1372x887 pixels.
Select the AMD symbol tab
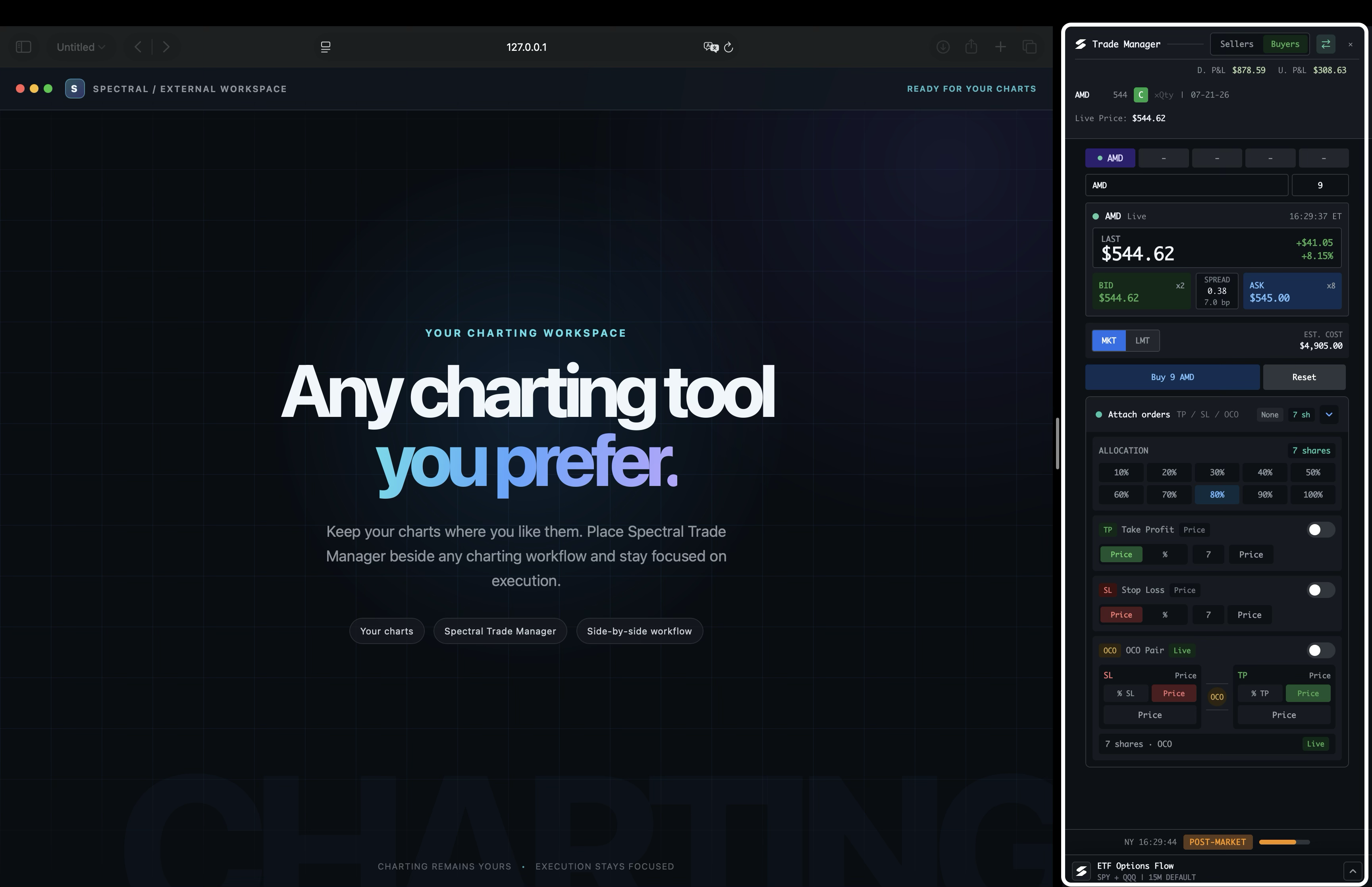tap(1110, 158)
